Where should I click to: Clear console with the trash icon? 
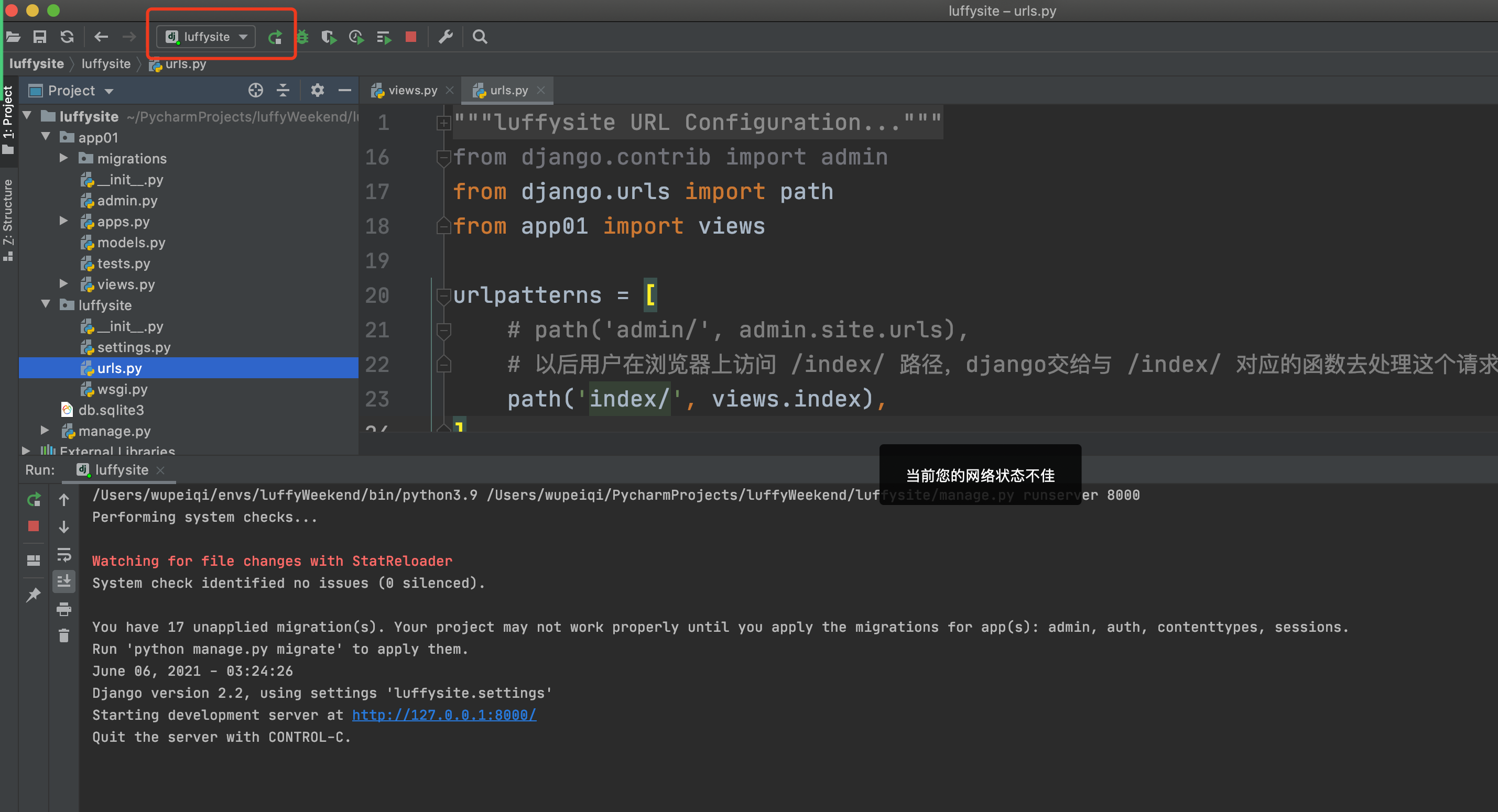64,635
